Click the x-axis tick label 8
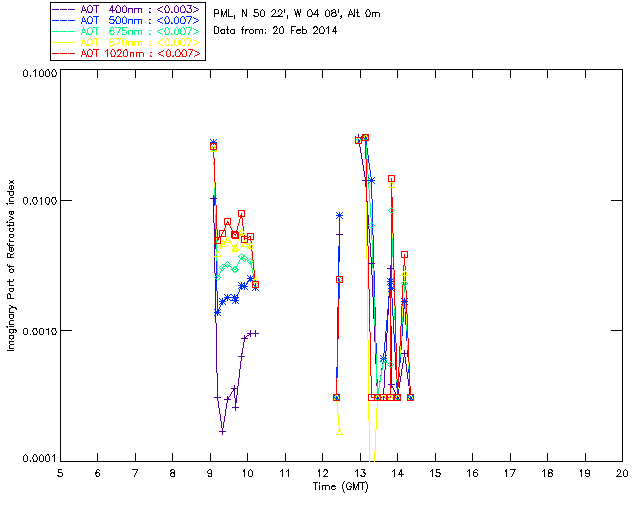Viewport: 640px width, 512px height. [173, 473]
